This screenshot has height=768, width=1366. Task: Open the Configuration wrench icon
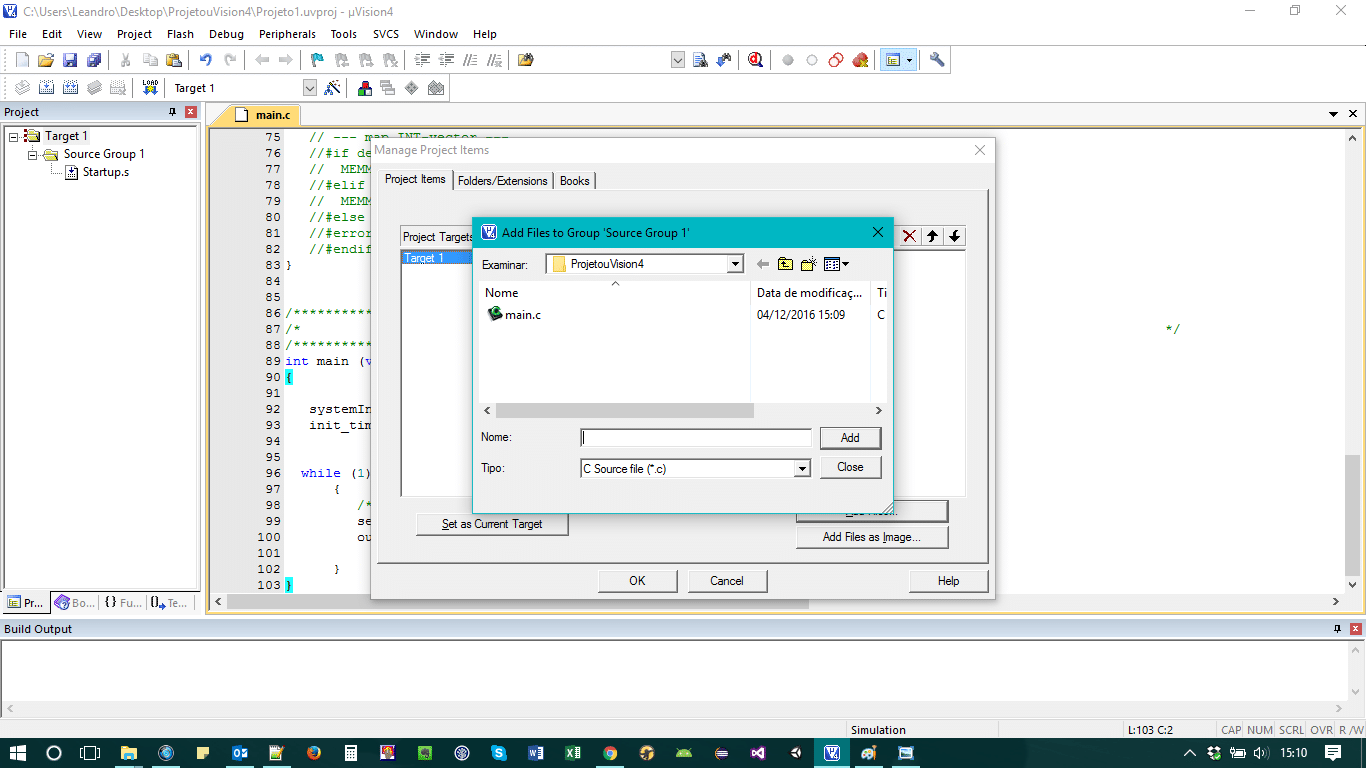pyautogui.click(x=937, y=60)
